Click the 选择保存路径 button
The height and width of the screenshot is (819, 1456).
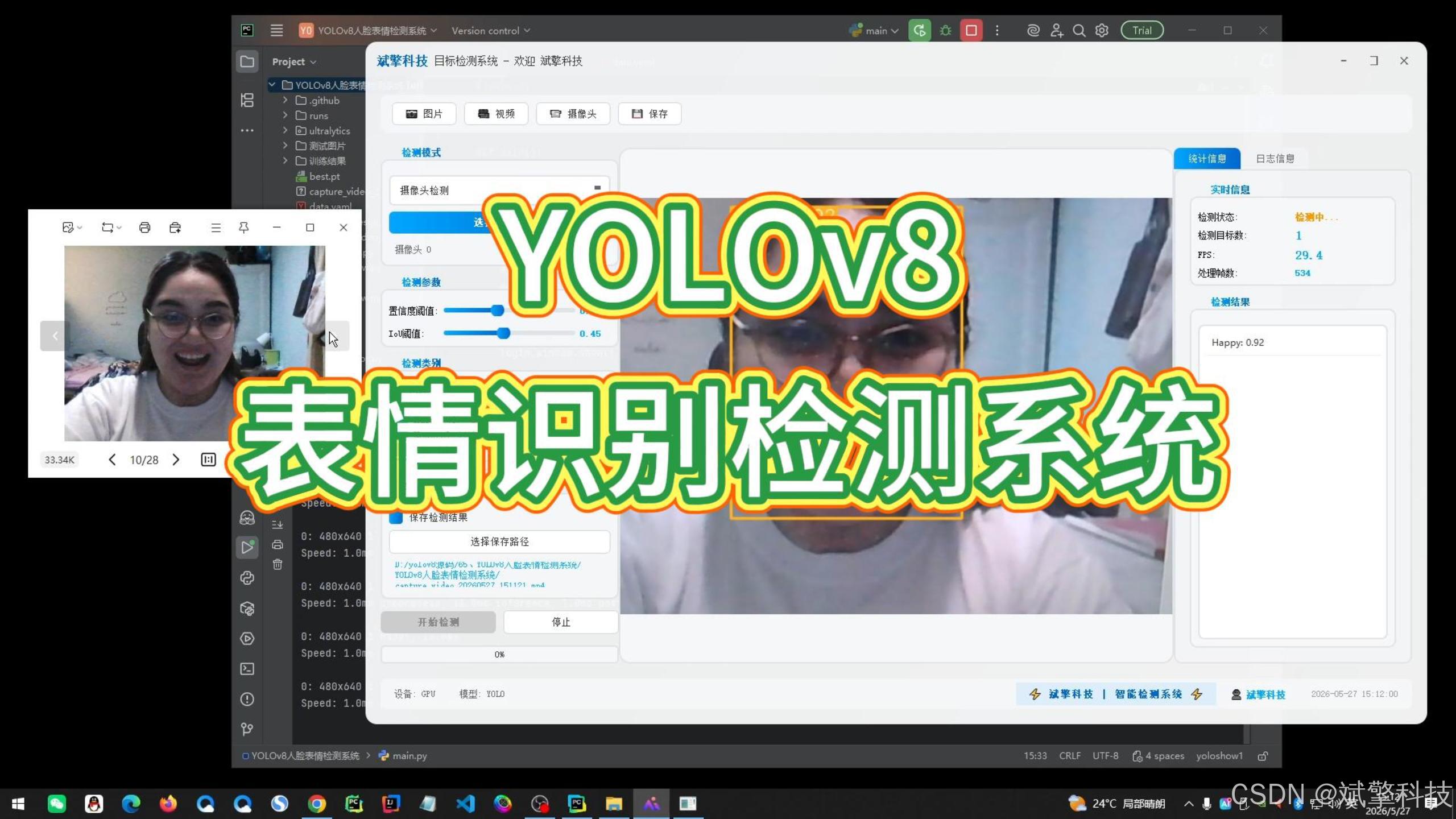pyautogui.click(x=499, y=541)
